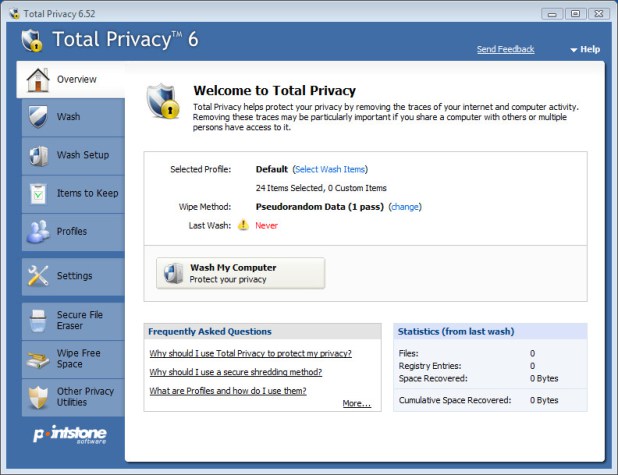Click the Pointstone Software logo
The height and width of the screenshot is (475, 618).
(64, 434)
